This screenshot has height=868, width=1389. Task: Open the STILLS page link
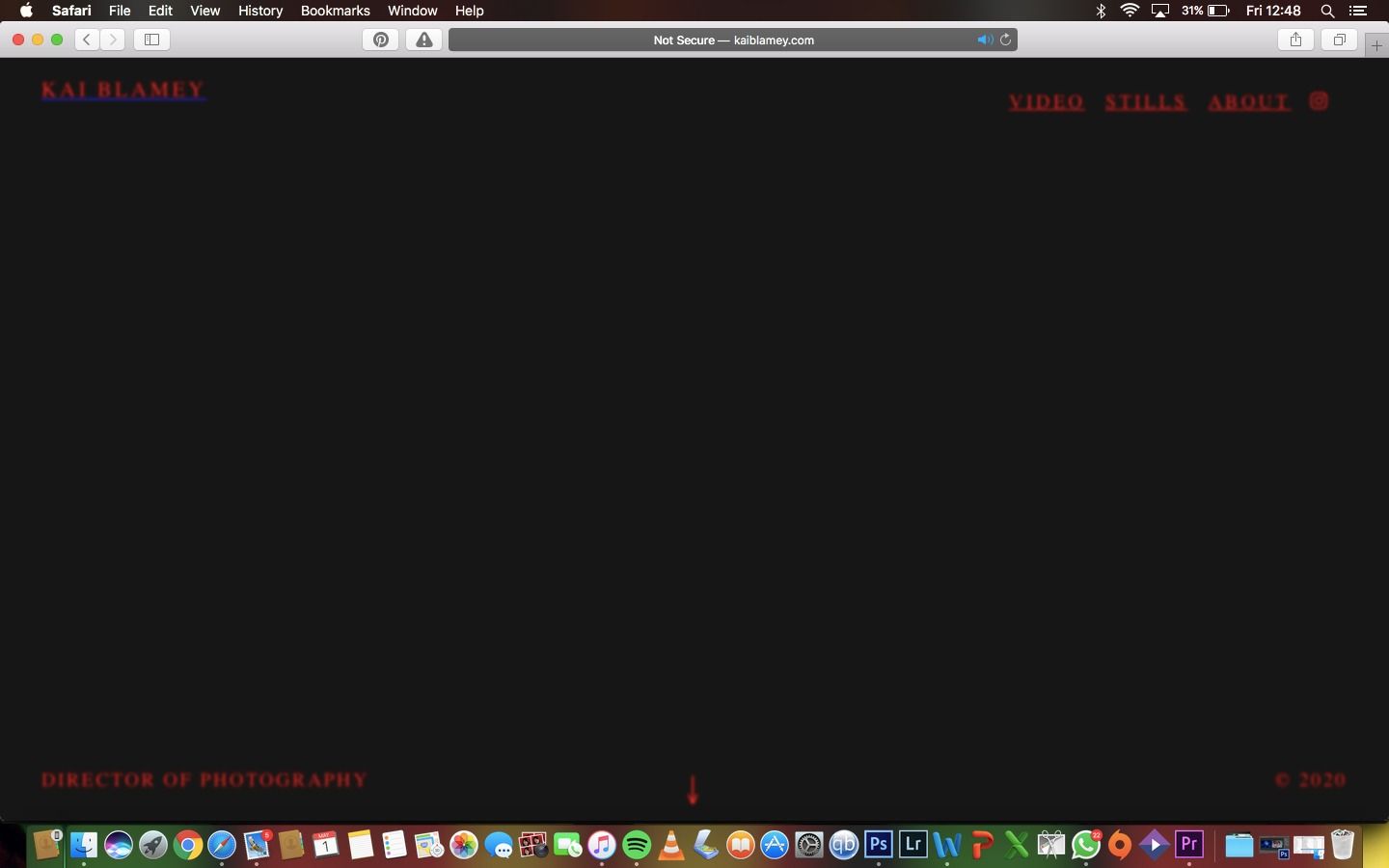click(x=1146, y=102)
